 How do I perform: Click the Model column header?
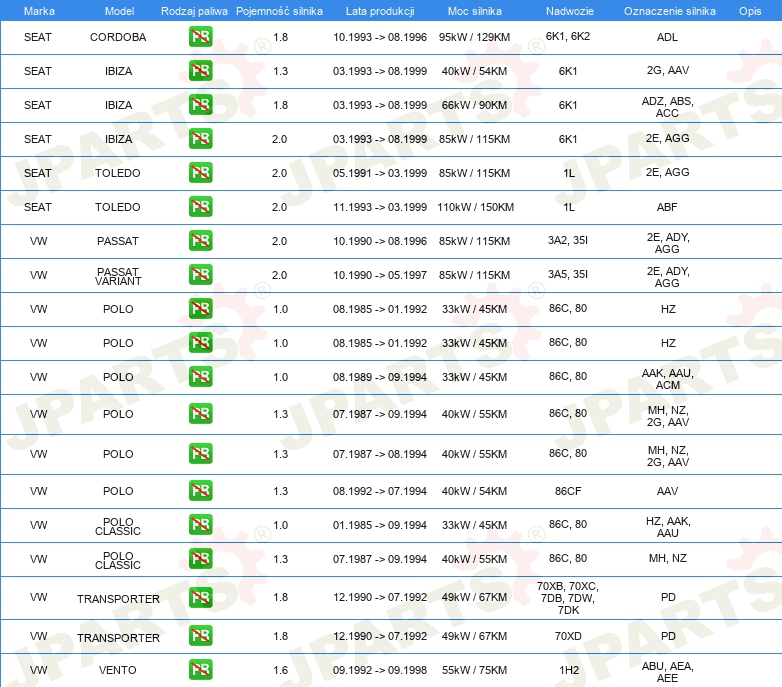tap(119, 11)
